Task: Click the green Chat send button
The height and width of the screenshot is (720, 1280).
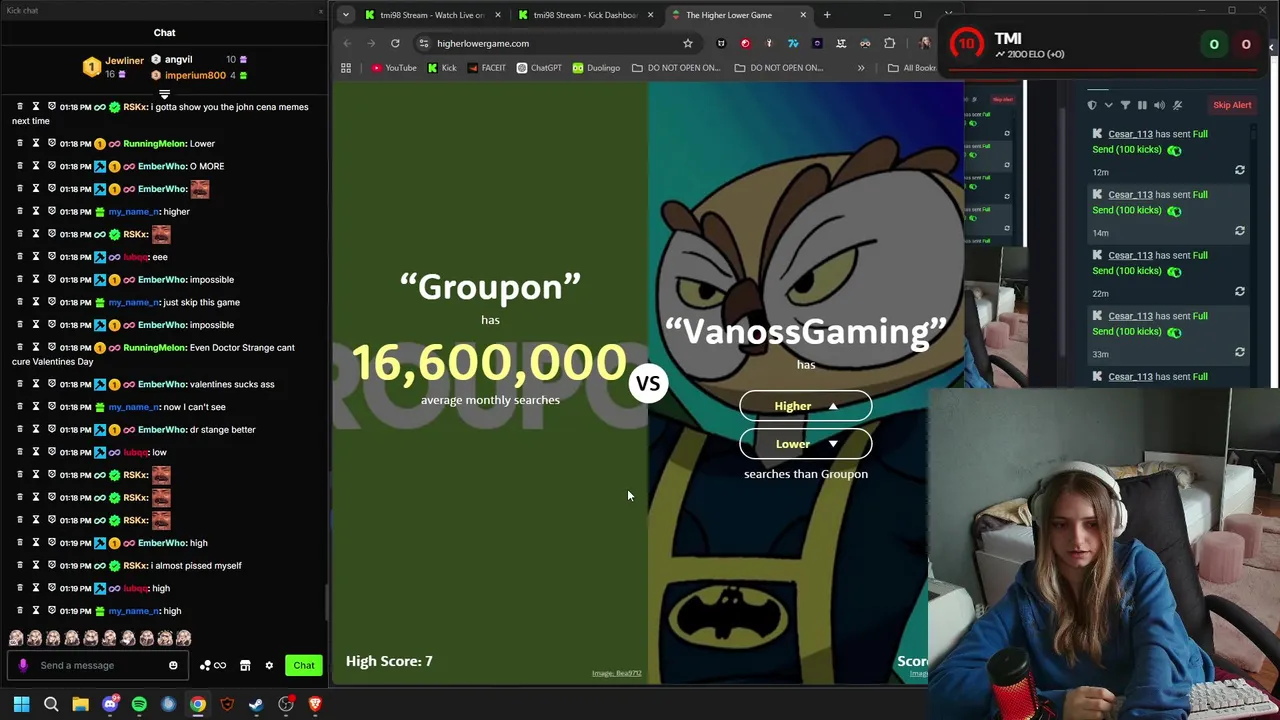Action: 303,665
